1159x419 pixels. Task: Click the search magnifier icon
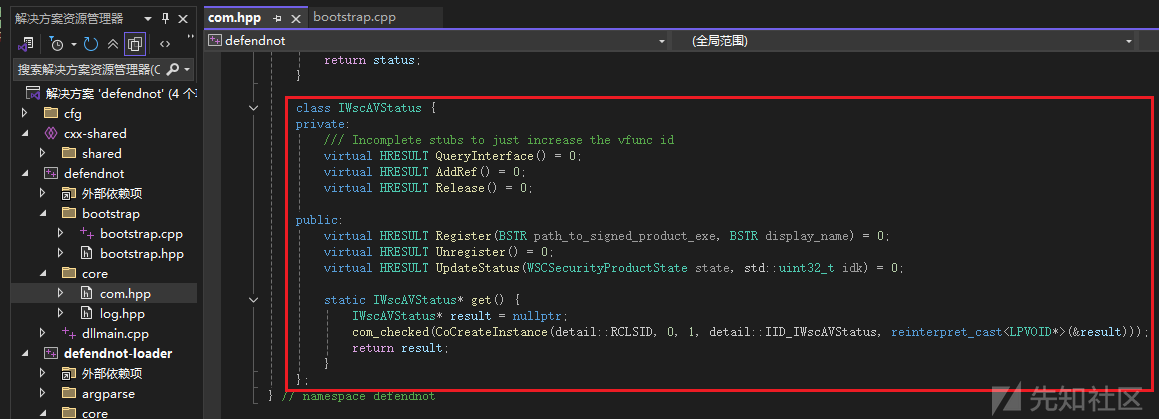[173, 69]
